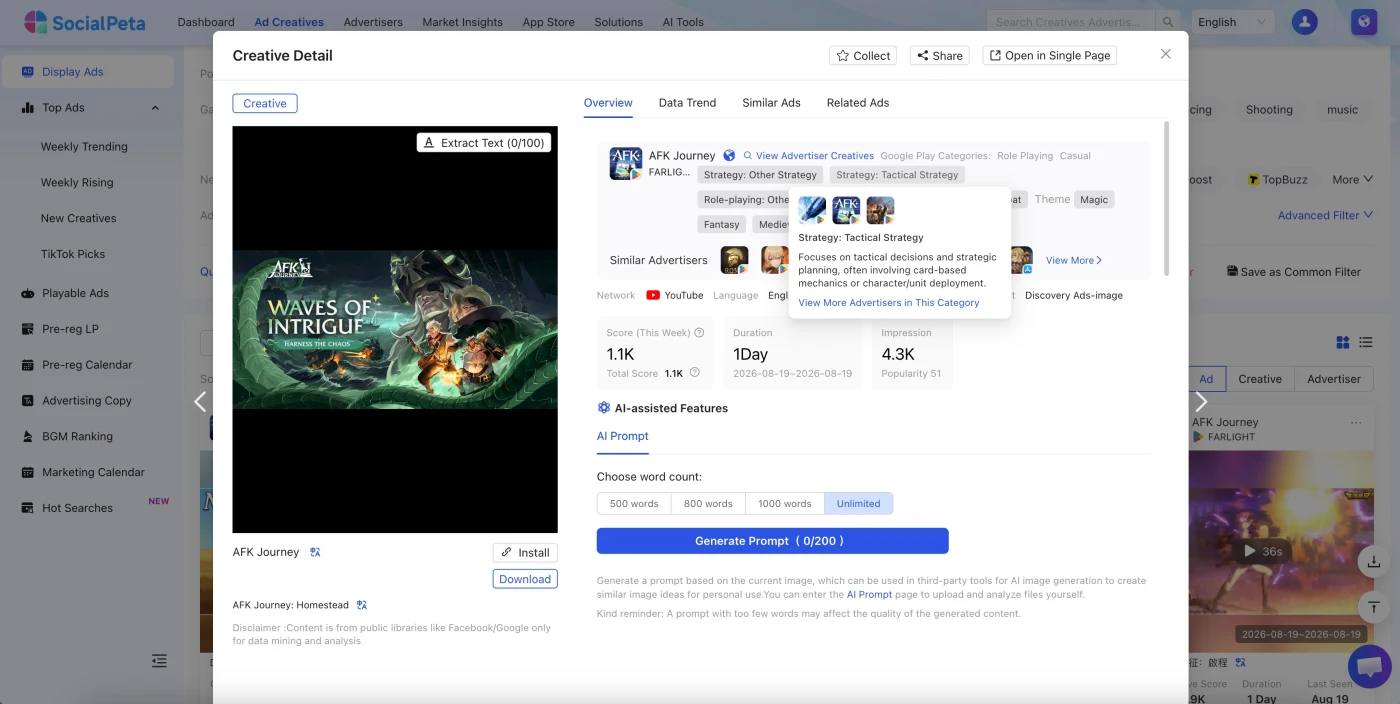The image size is (1400, 704).
Task: Click the SocialPeta logo
Action: 84,22
